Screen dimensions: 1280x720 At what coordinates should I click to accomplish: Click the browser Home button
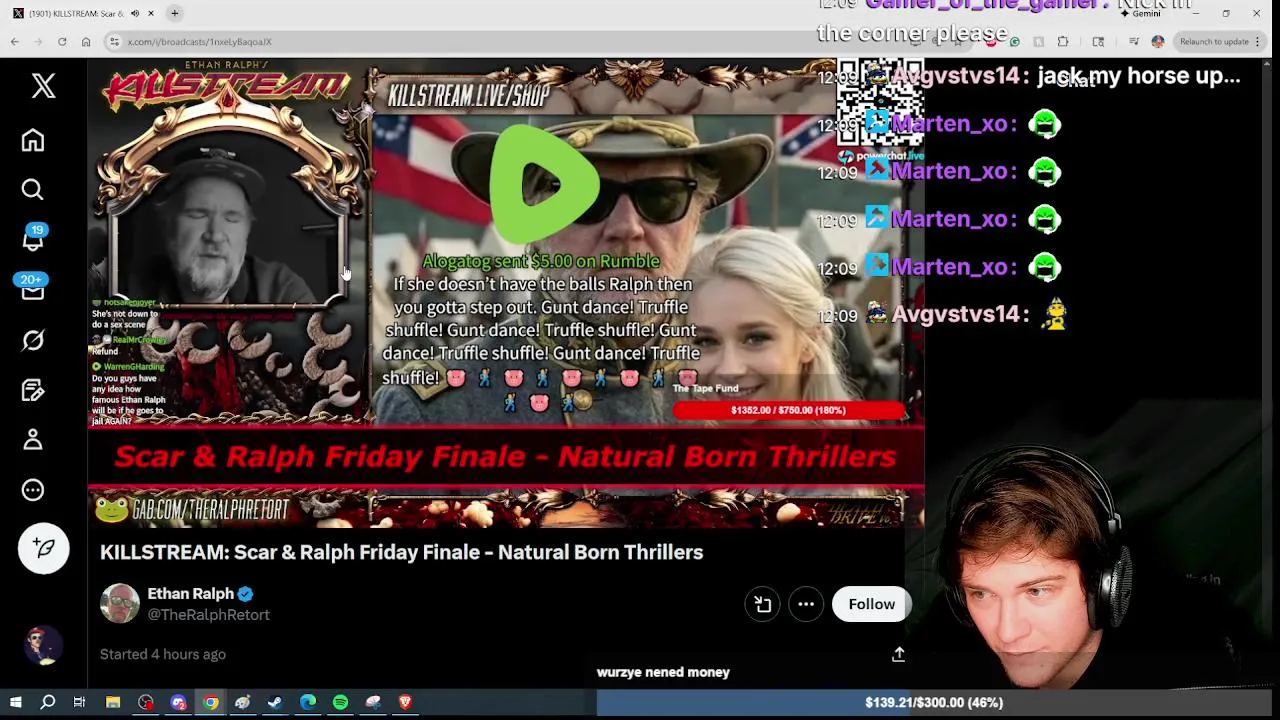86,42
